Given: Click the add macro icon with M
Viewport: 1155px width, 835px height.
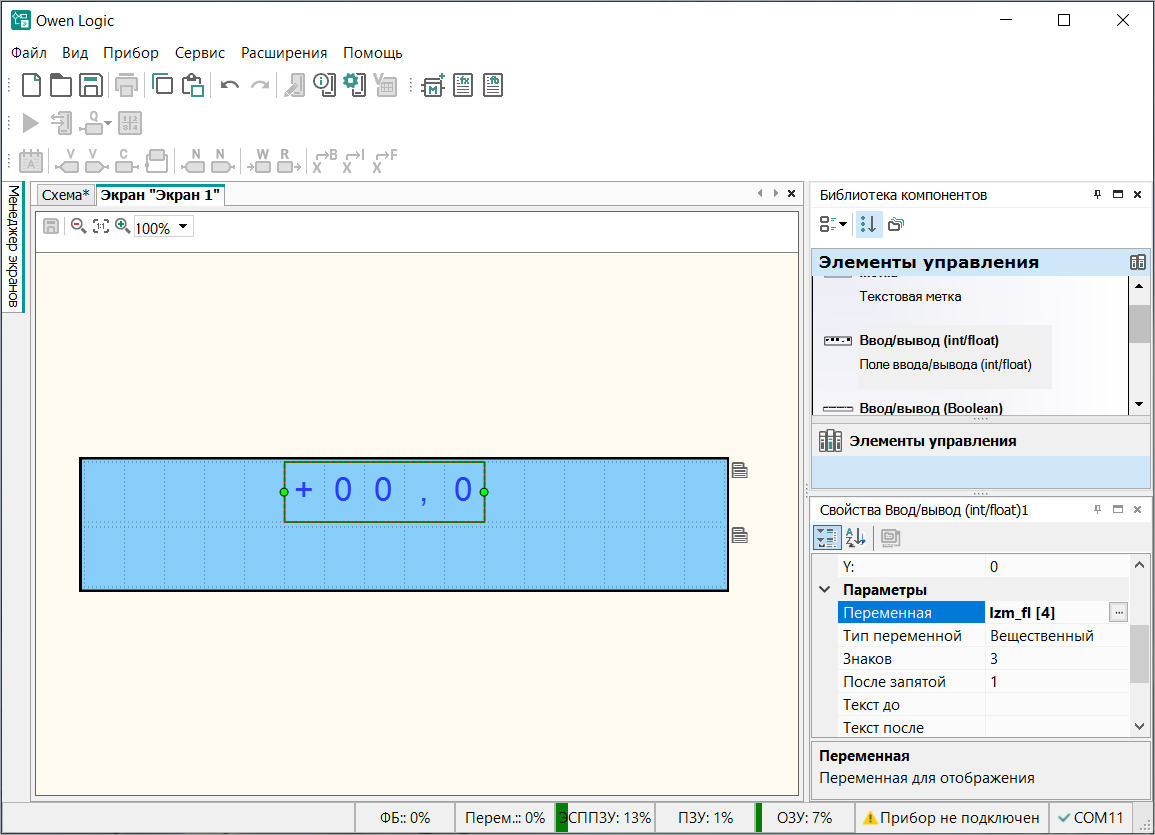Looking at the screenshot, I should point(433,86).
